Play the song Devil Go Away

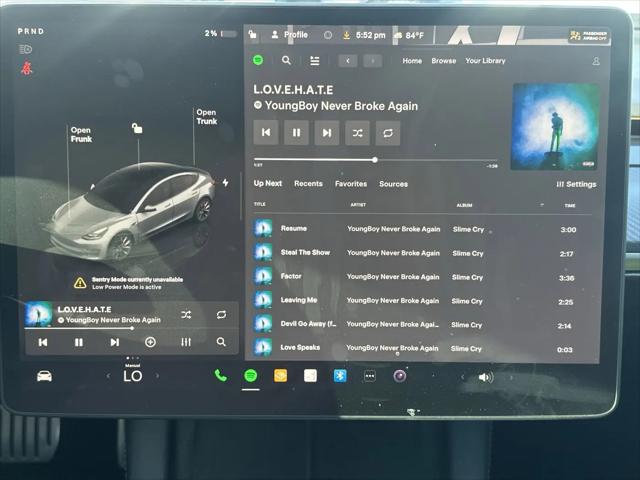pyautogui.click(x=422, y=324)
